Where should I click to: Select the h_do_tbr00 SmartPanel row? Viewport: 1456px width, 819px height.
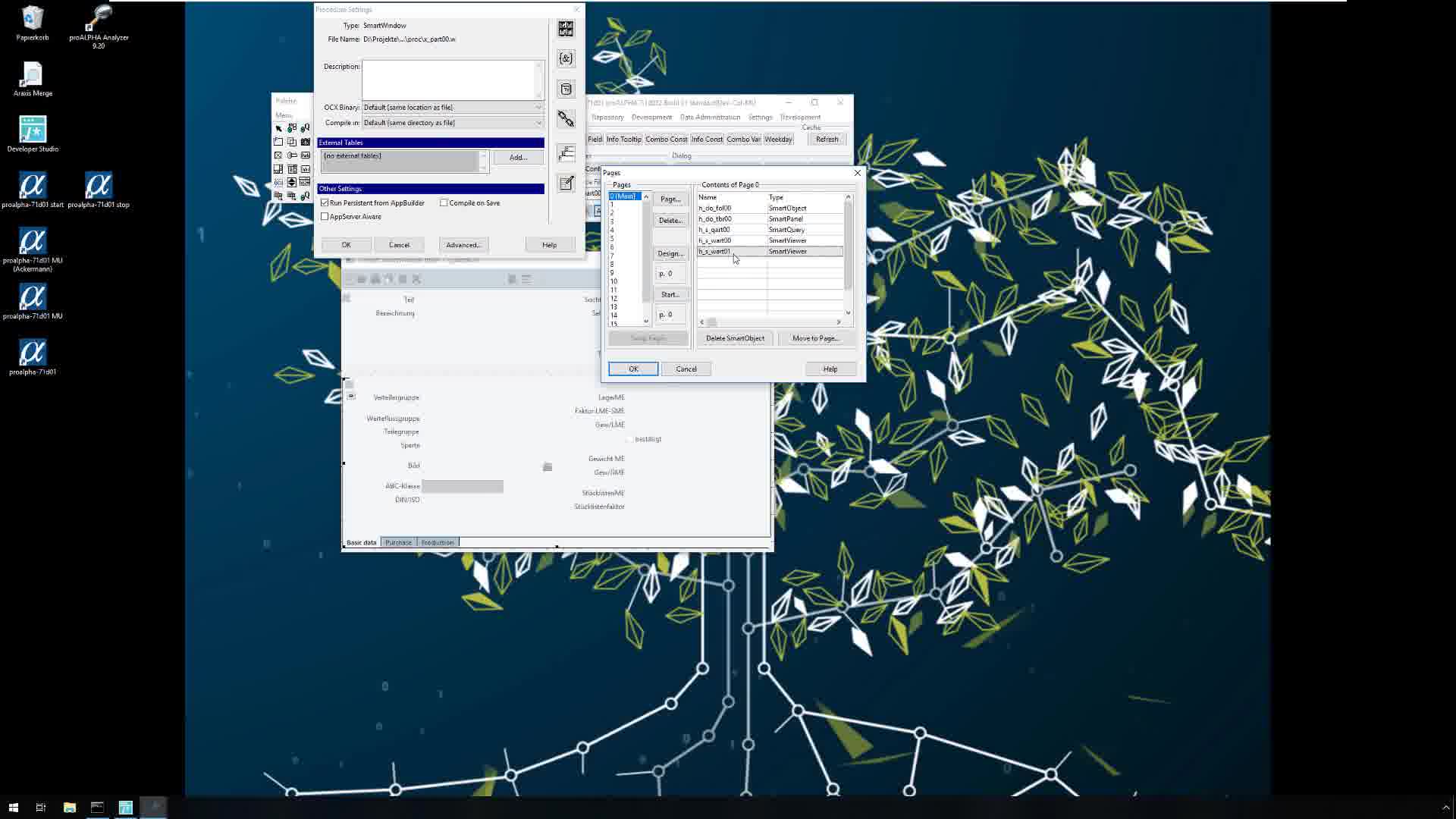pos(770,219)
